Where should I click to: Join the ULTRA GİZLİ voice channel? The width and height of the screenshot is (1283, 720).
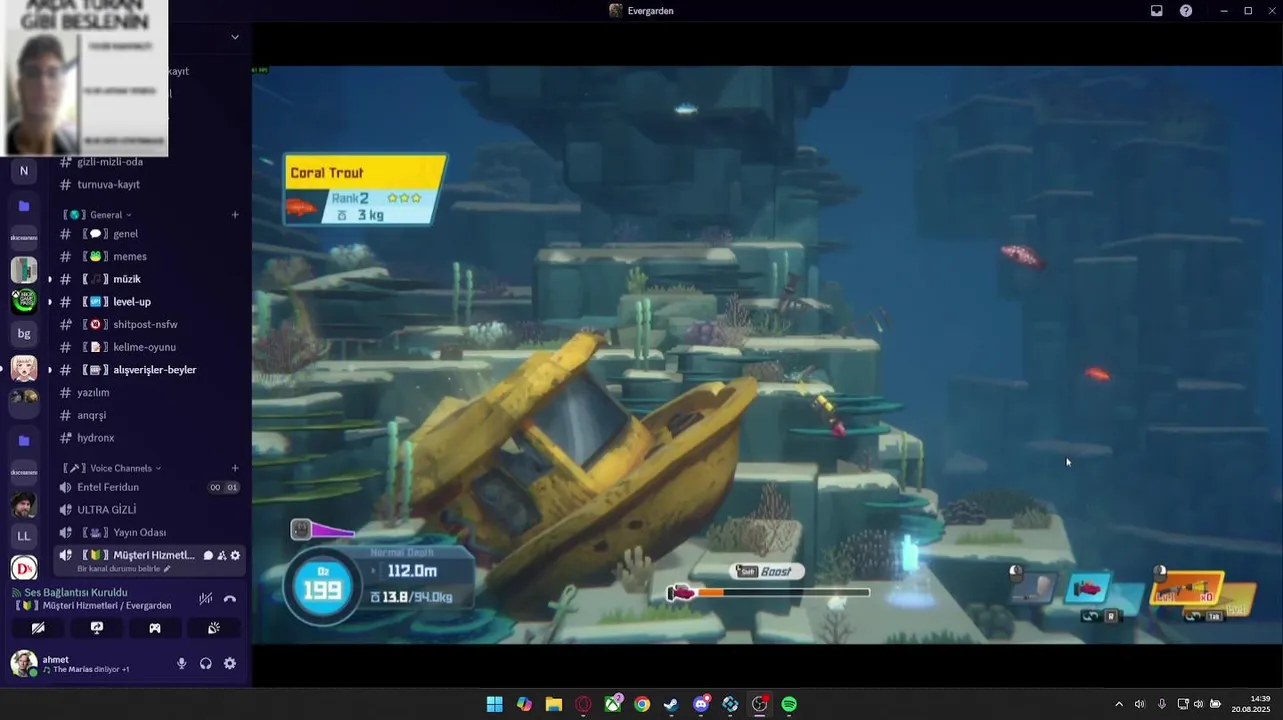click(x=148, y=510)
